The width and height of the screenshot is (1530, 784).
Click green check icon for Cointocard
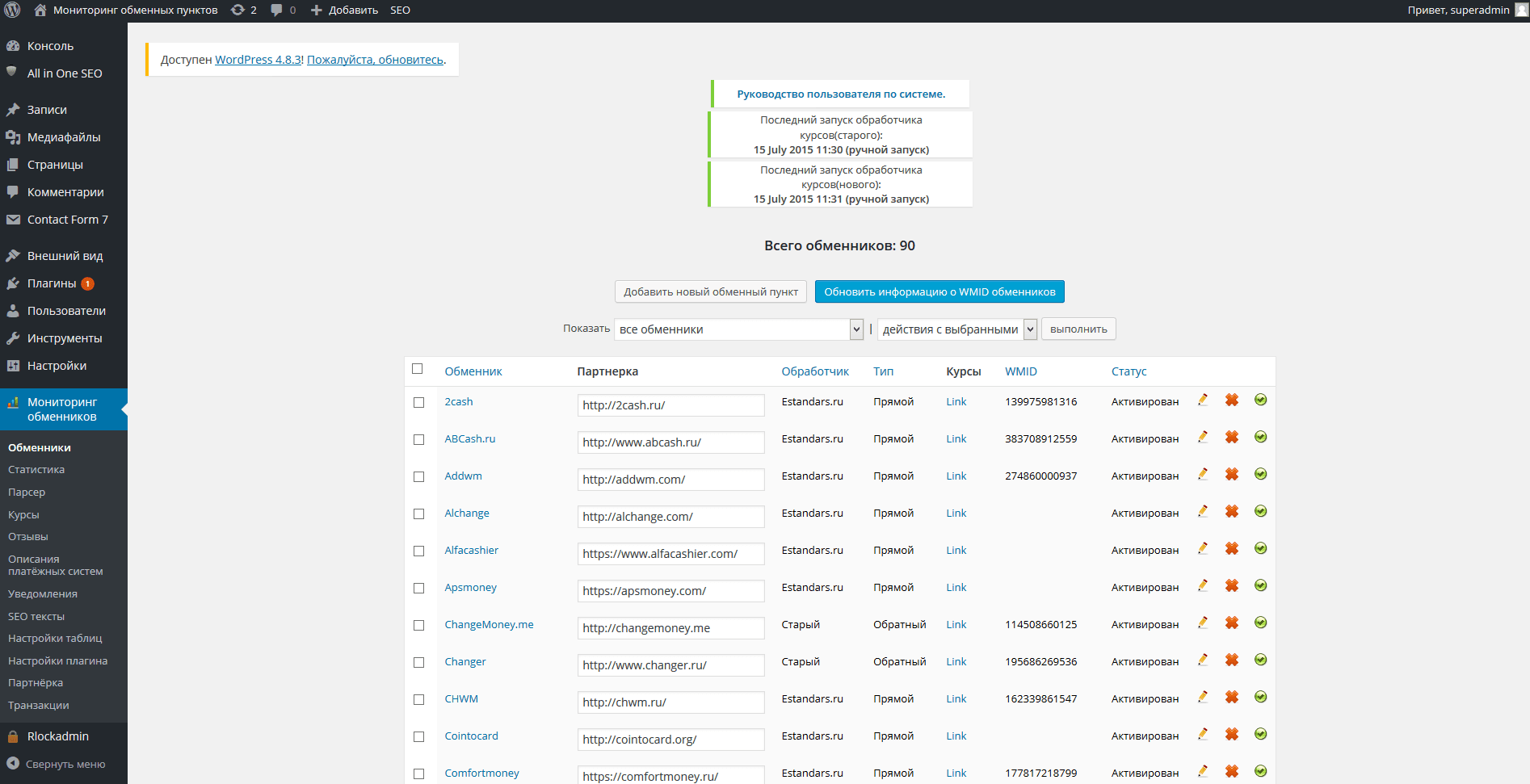[x=1260, y=734]
